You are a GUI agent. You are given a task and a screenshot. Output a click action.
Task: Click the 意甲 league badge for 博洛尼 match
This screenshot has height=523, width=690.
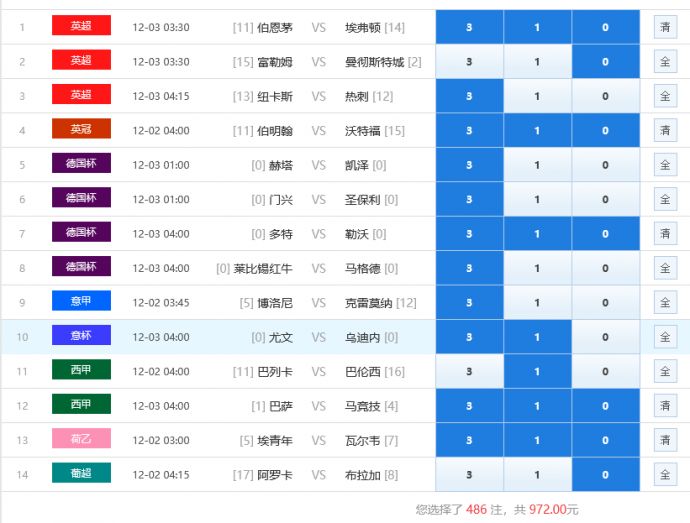click(x=81, y=301)
